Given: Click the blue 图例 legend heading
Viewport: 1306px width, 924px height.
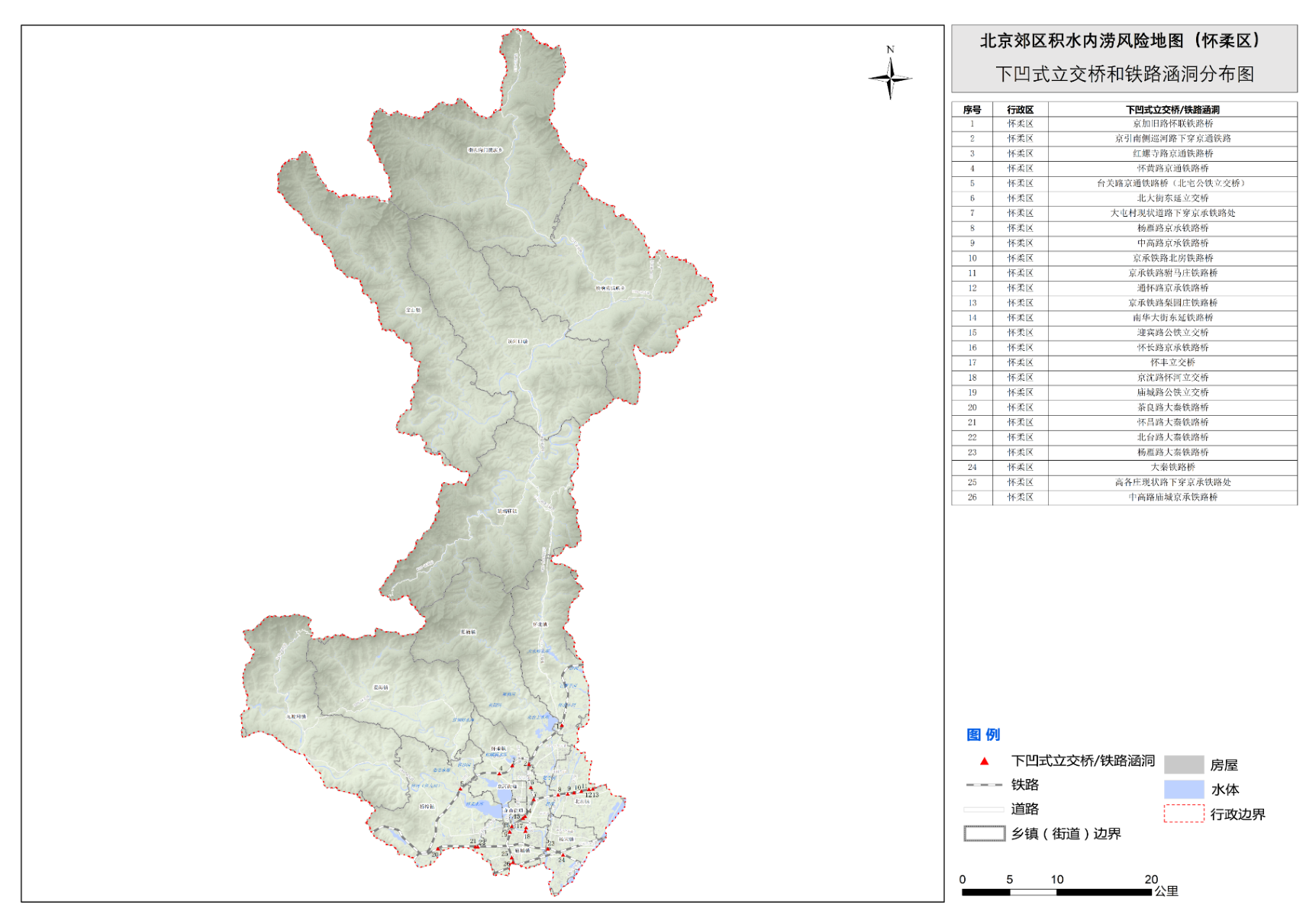Looking at the screenshot, I should coord(983,735).
